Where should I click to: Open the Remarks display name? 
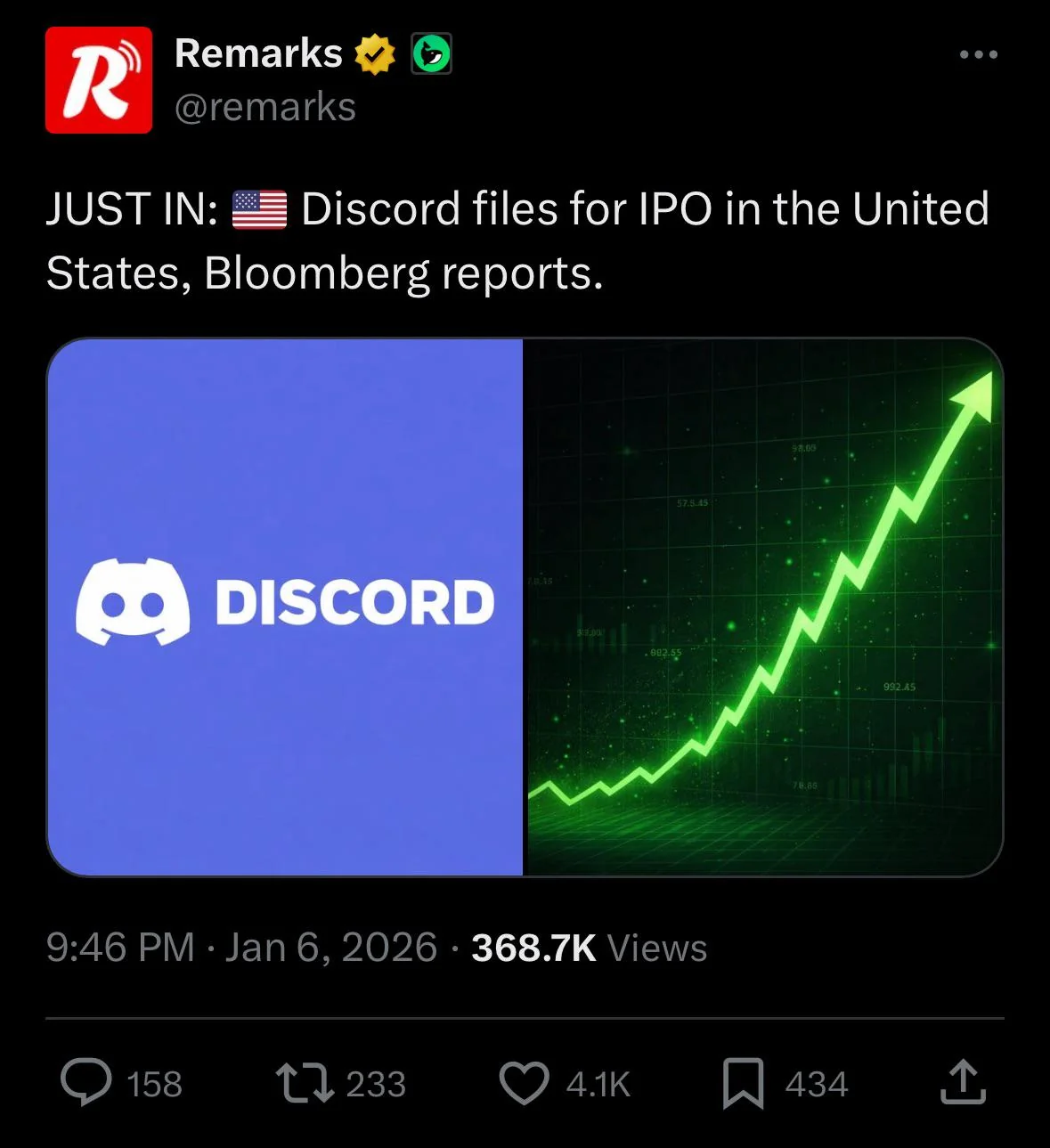point(258,54)
